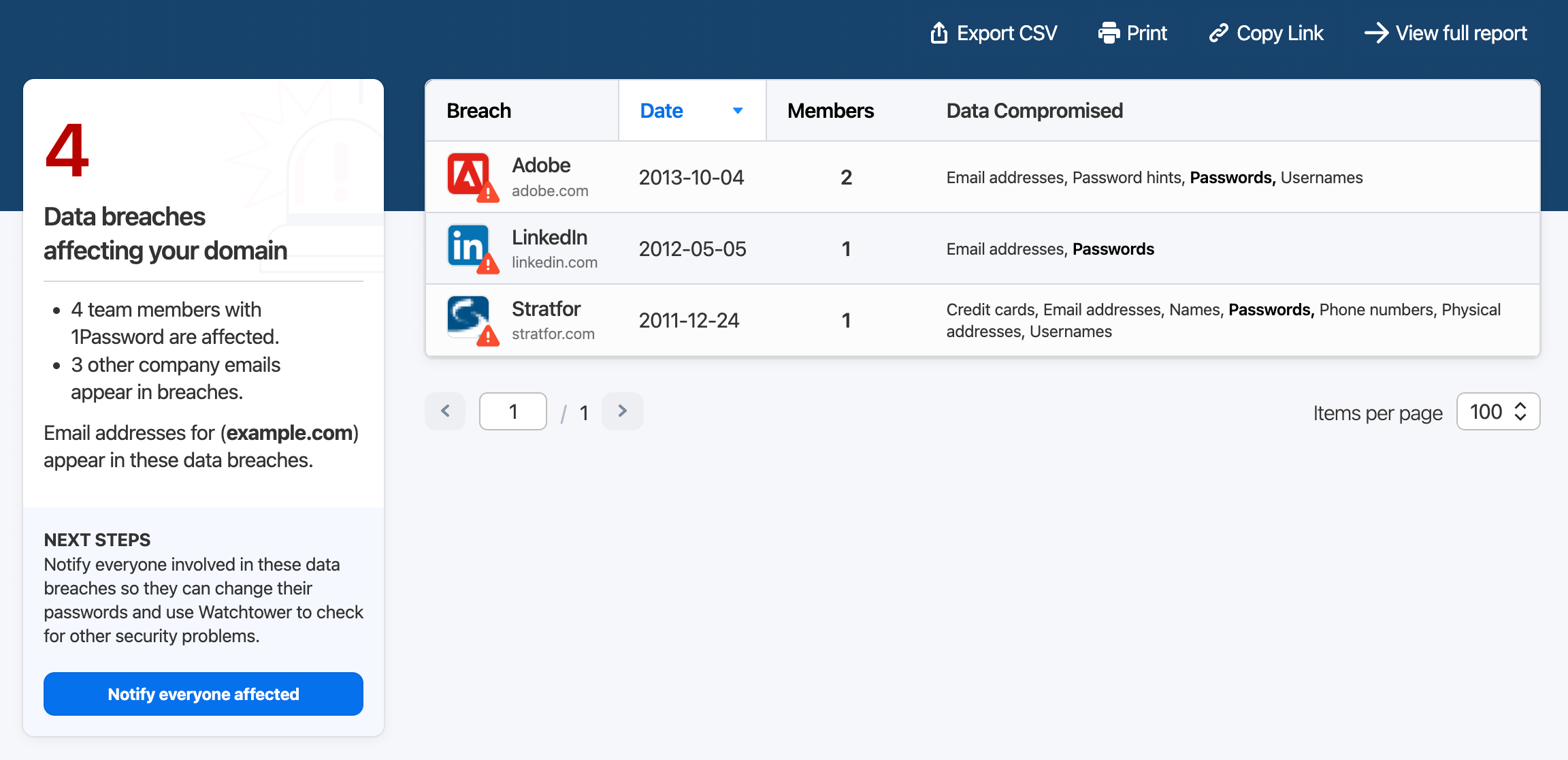Select the LinkedIn breach name
The height and width of the screenshot is (760, 1568).
point(549,237)
